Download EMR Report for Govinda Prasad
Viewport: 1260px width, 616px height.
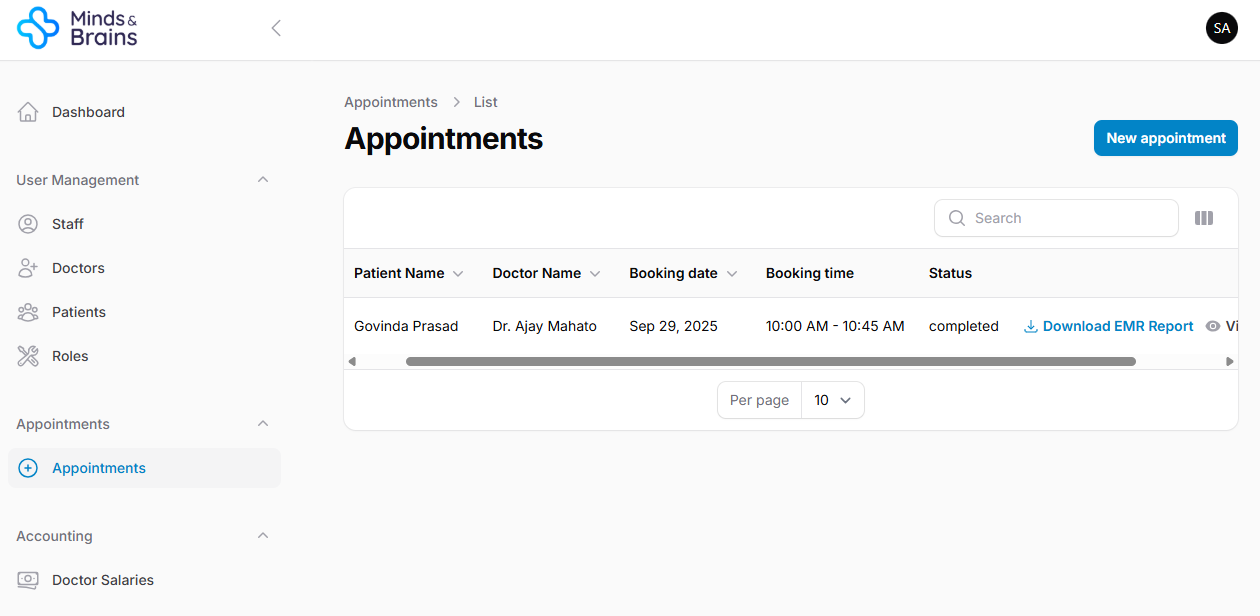point(1108,326)
